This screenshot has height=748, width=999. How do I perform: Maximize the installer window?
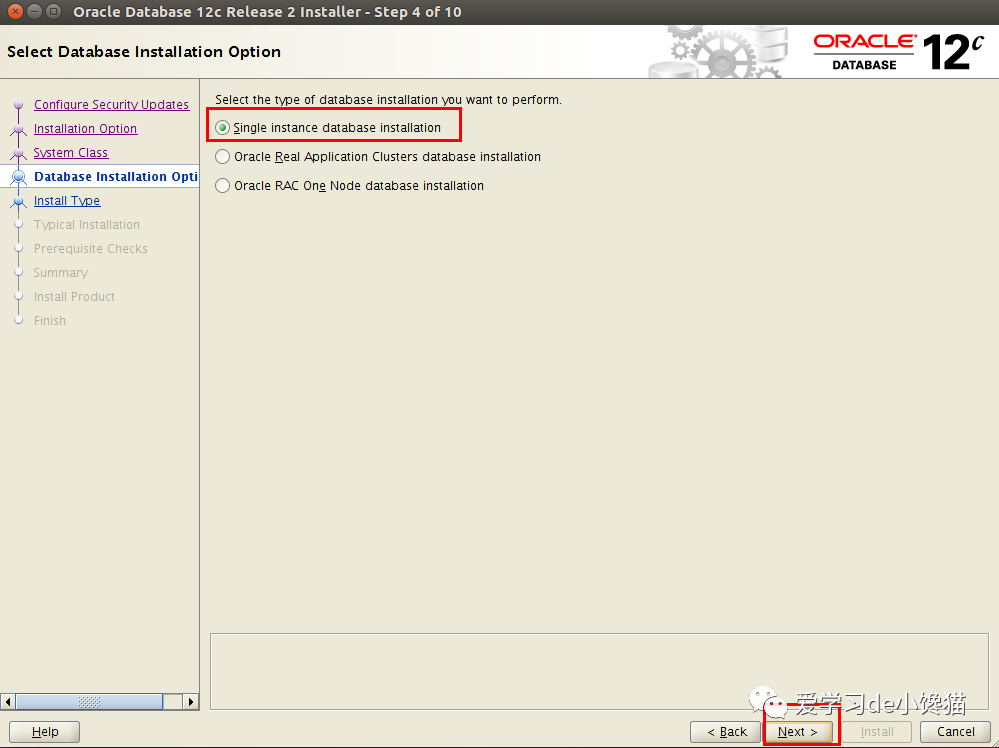(x=54, y=11)
